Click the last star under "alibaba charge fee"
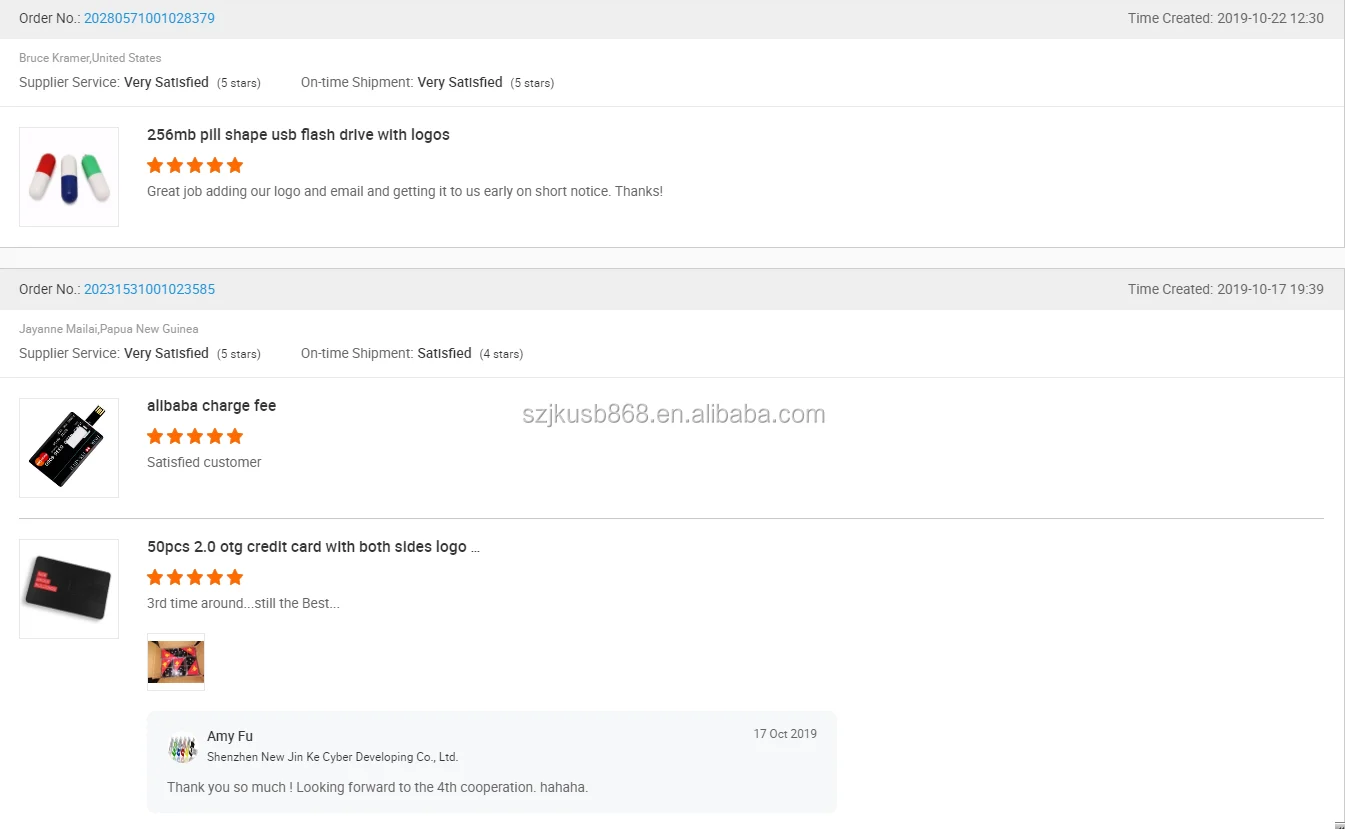 pos(235,436)
